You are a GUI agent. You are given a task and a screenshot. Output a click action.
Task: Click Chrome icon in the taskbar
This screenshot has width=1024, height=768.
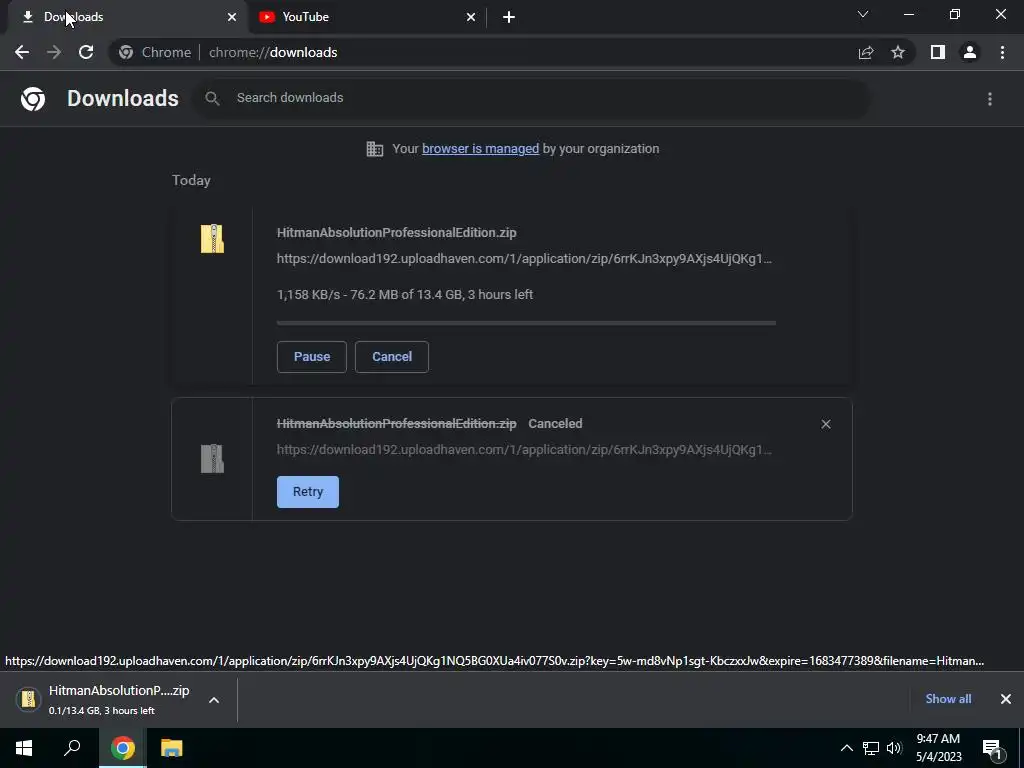coord(122,748)
